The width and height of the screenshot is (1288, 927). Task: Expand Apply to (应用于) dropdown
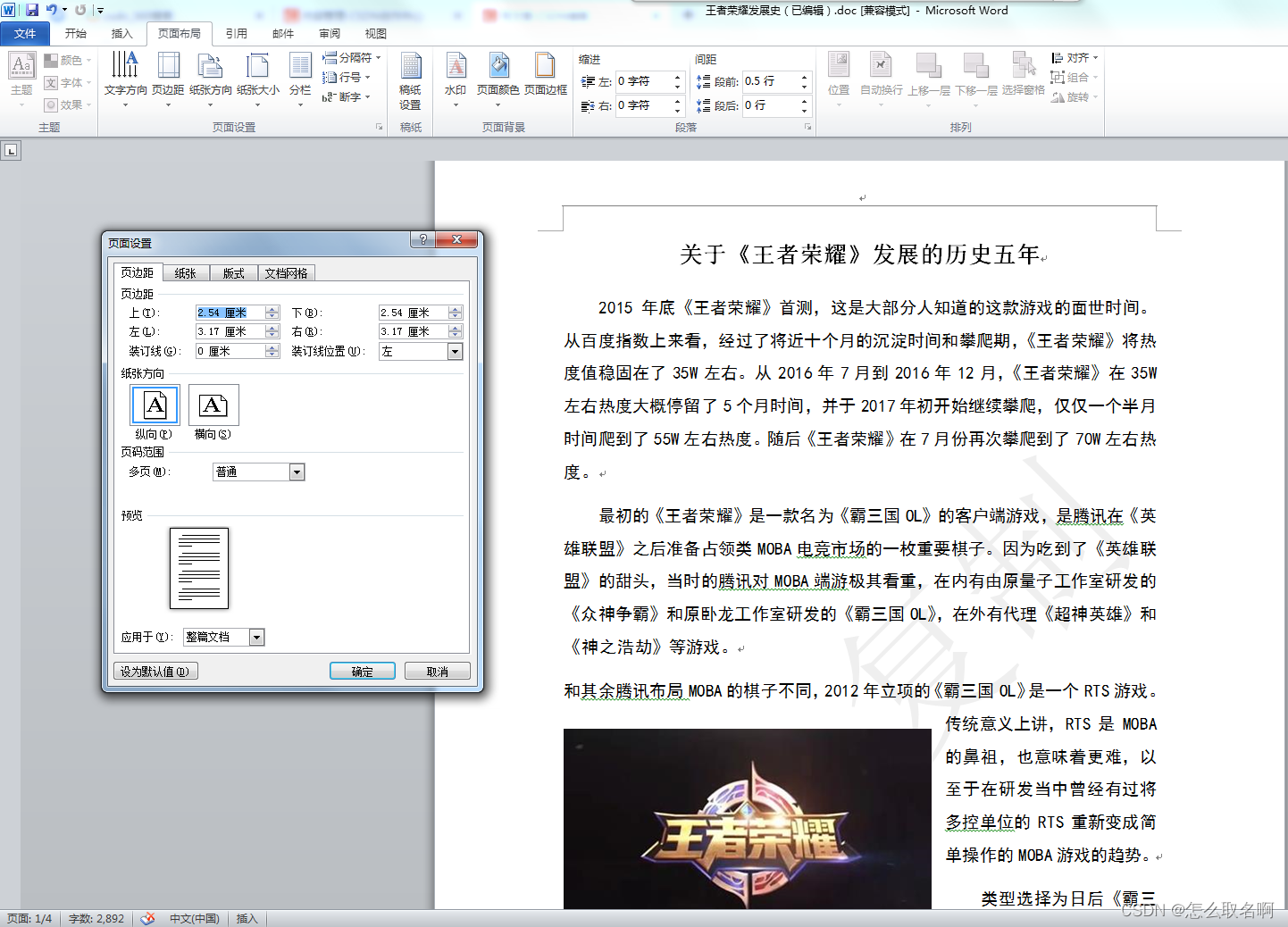[x=257, y=637]
